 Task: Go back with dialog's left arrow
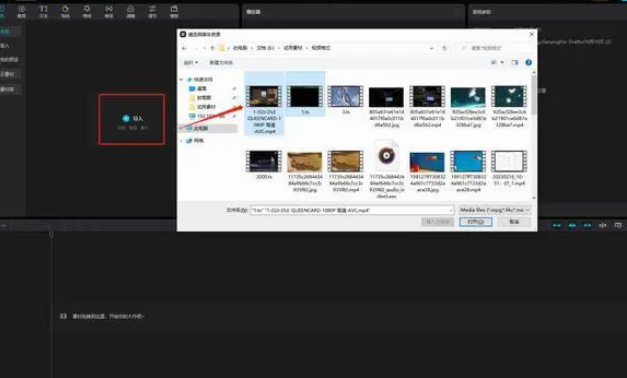coord(184,48)
